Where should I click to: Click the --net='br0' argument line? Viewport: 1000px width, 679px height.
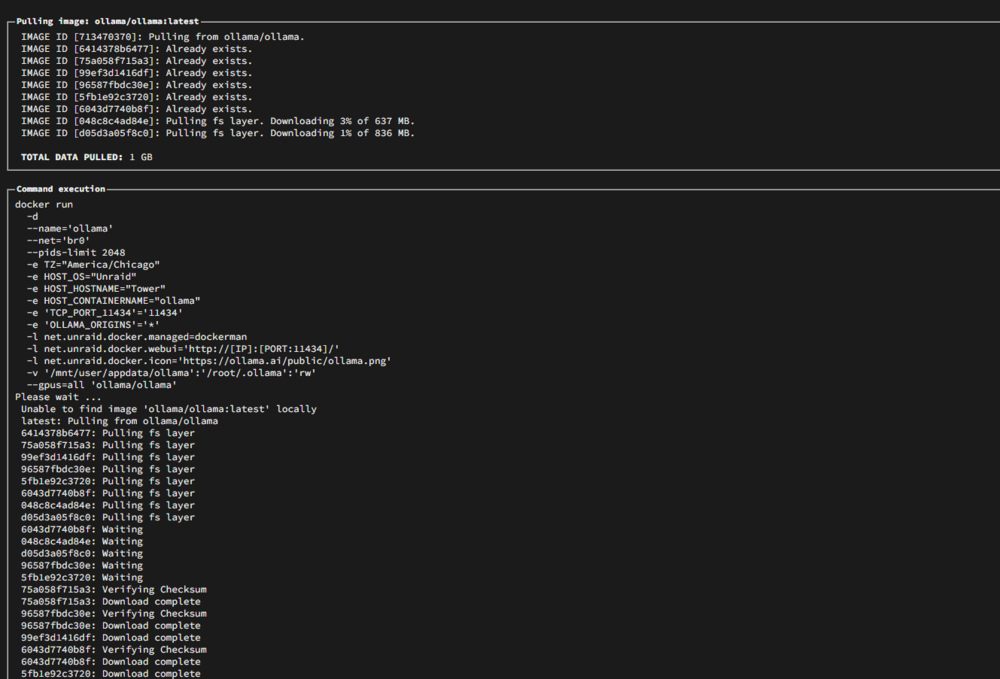click(58, 240)
